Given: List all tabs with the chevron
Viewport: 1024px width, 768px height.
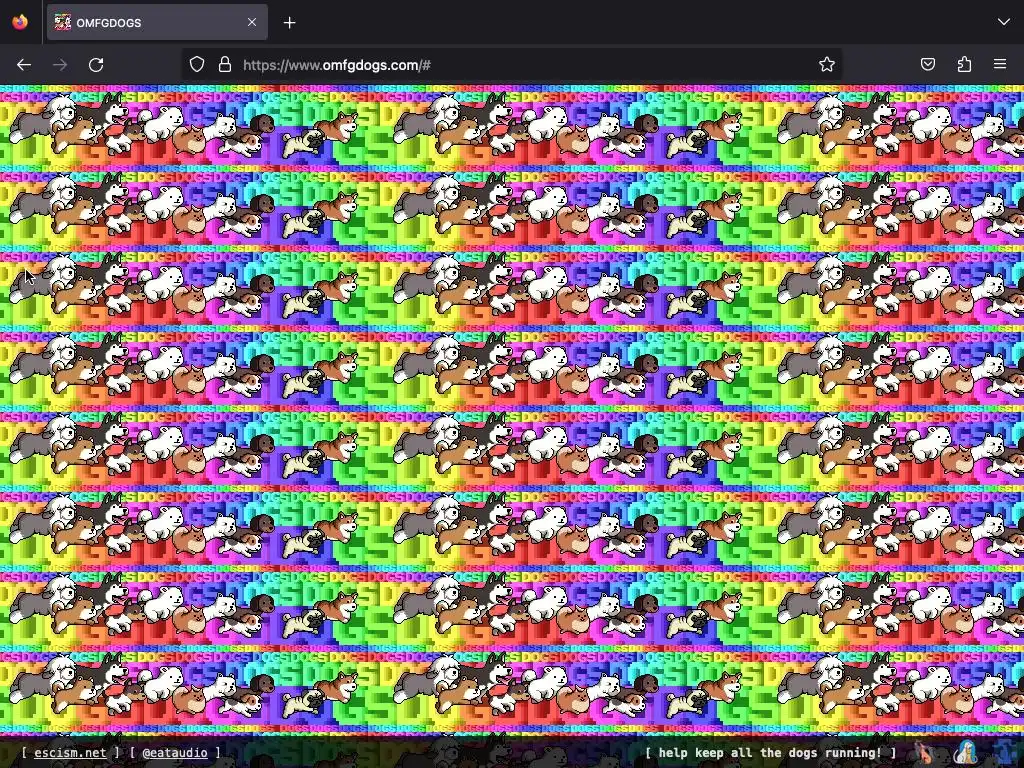Looking at the screenshot, I should [1004, 22].
